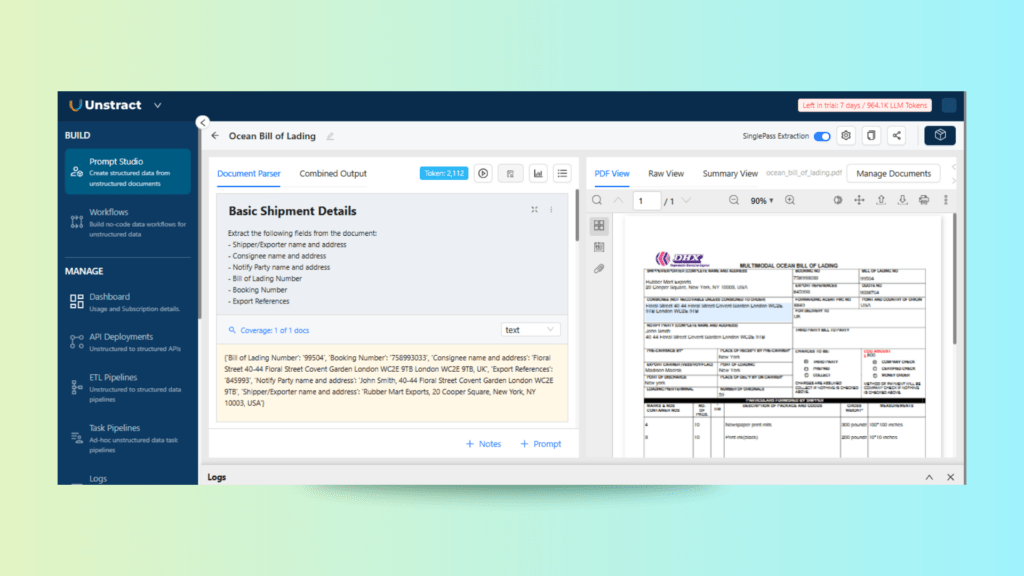This screenshot has width=1024, height=576.
Task: Collapse the left sidebar with arrow handle
Action: click(x=203, y=123)
